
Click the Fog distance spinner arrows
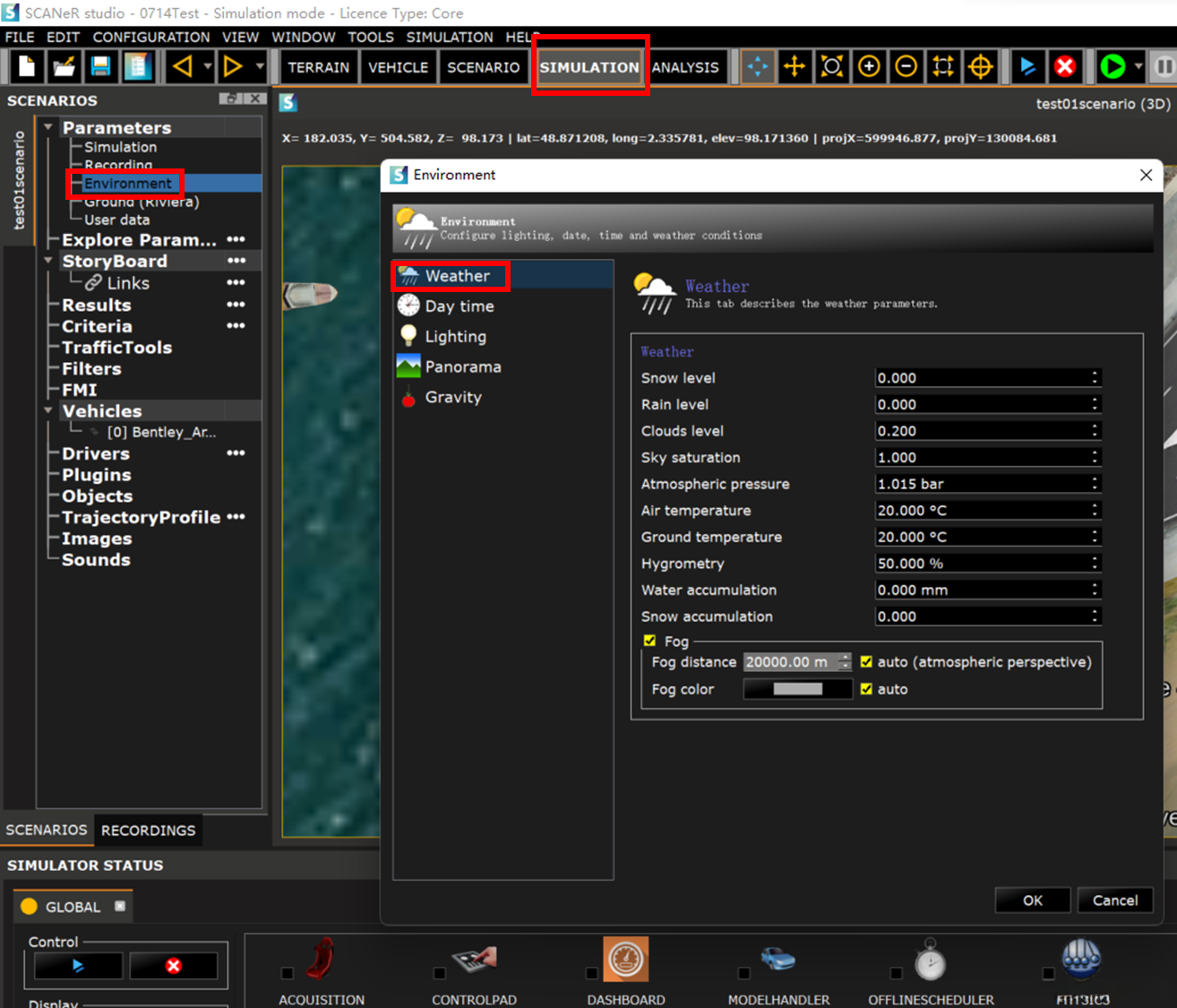pos(845,662)
